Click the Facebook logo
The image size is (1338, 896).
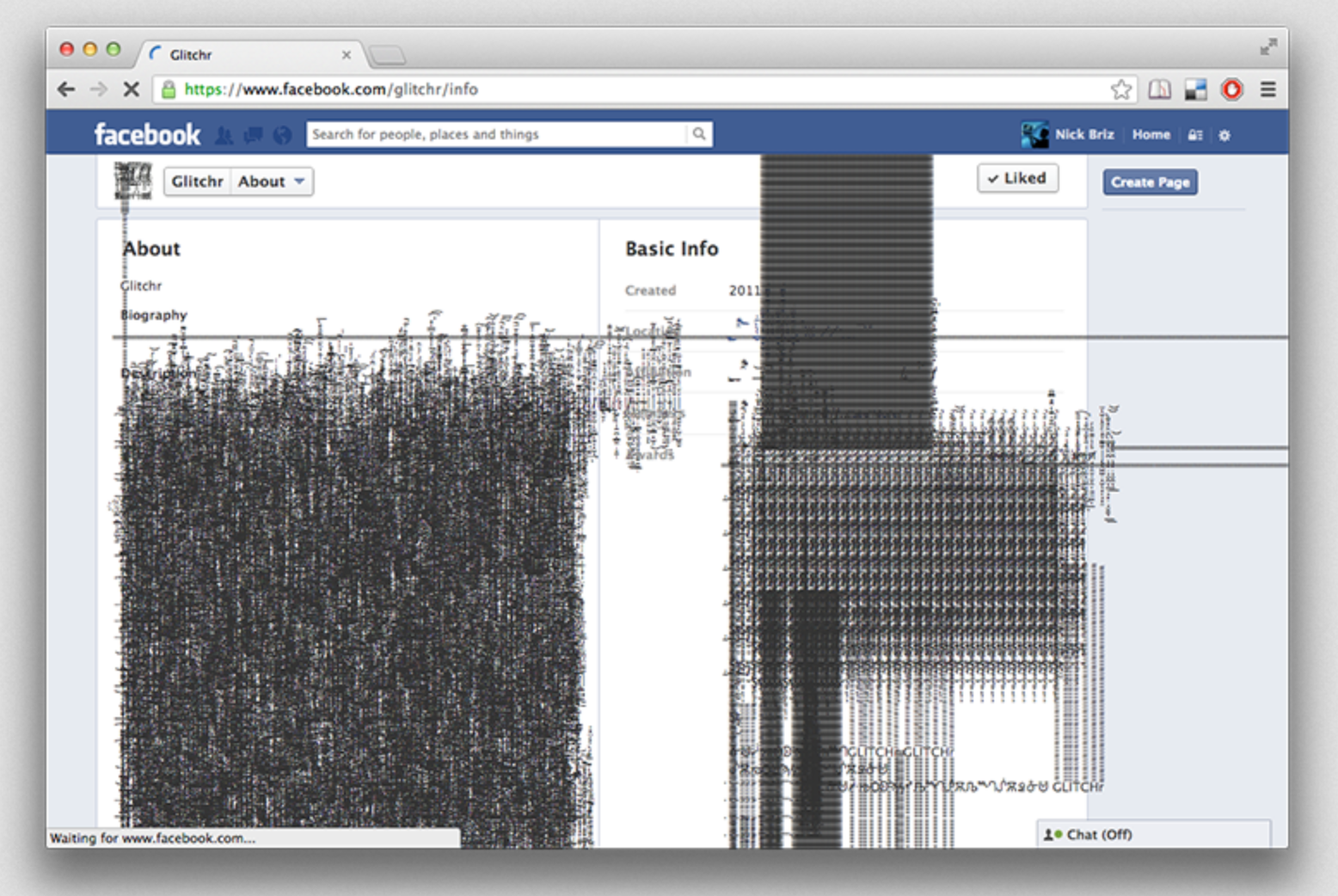pyautogui.click(x=146, y=134)
